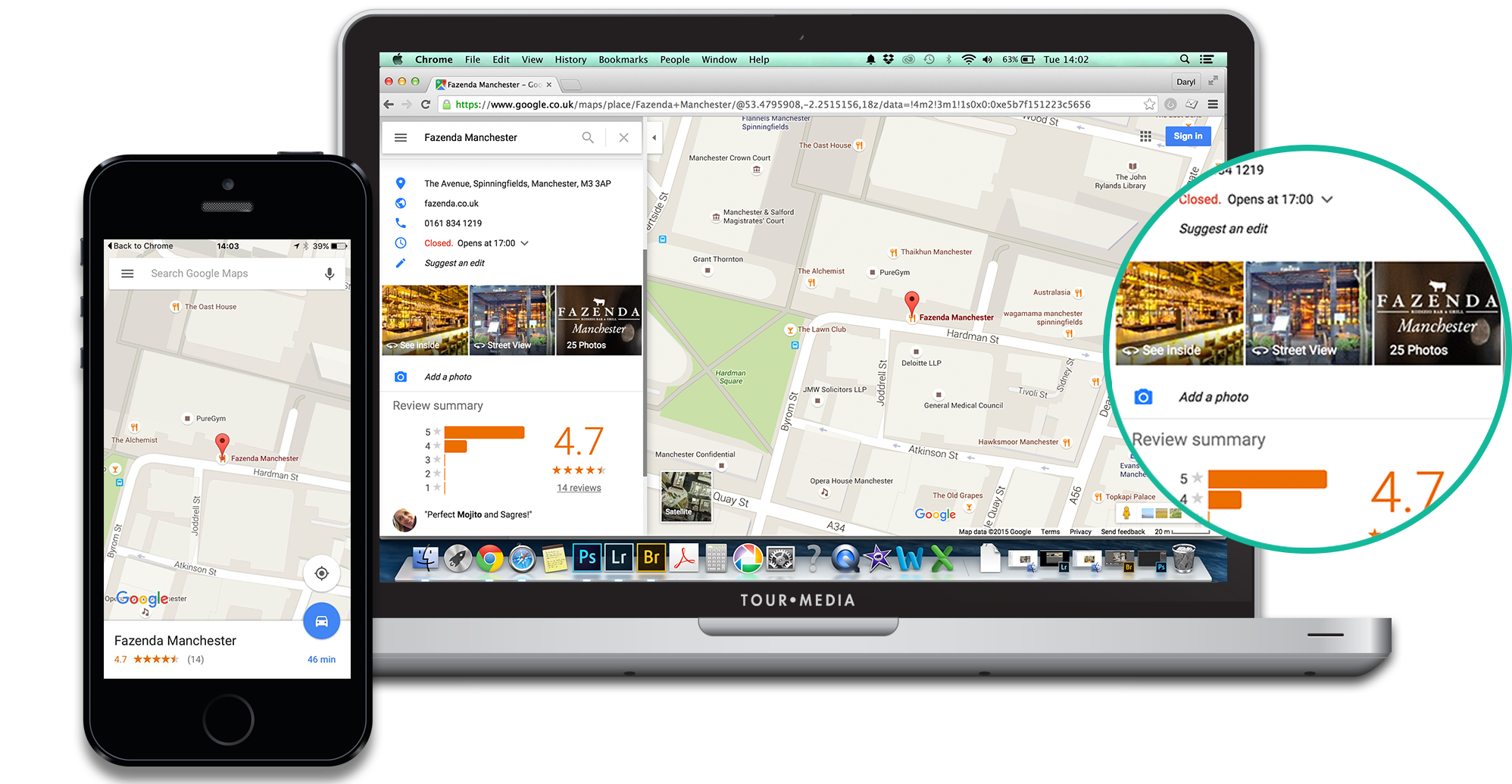
Task: Click the fazenda.co.uk website link in laptop panel
Action: pos(451,203)
